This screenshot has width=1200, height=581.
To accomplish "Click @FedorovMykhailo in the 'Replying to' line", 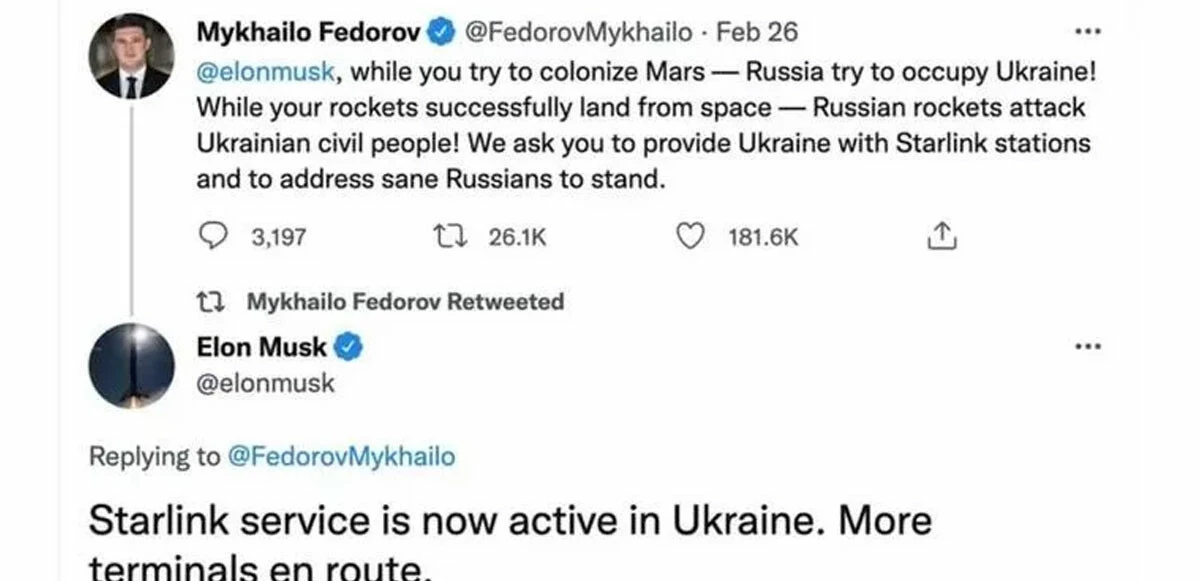I will (x=340, y=457).
